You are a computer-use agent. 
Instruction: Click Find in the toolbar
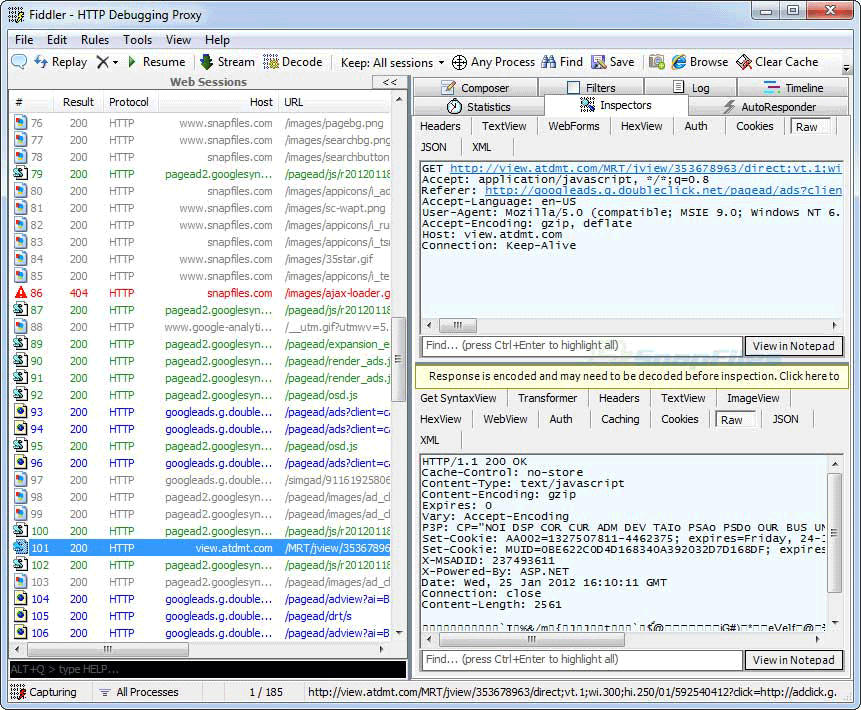pos(562,62)
